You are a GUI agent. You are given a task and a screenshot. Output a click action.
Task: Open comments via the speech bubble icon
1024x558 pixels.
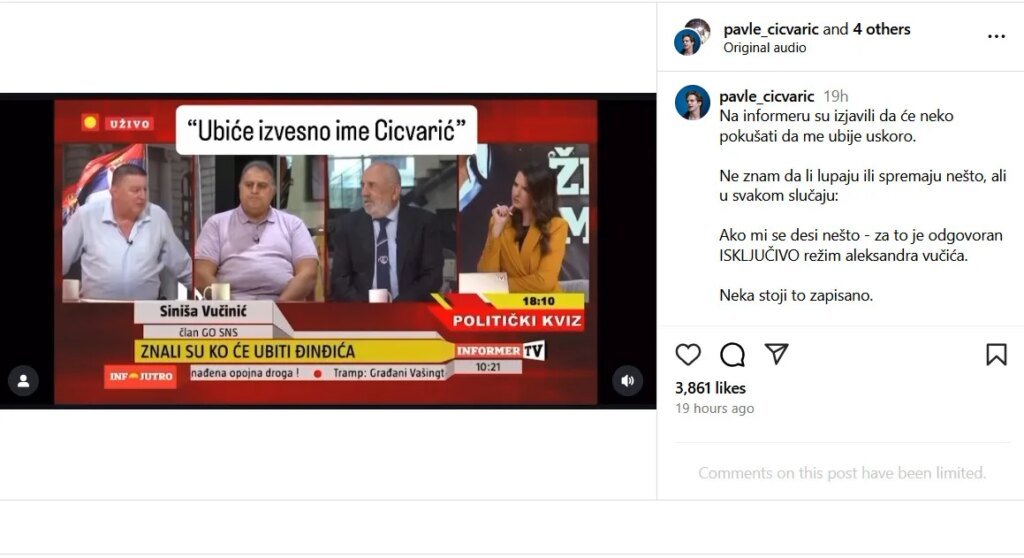click(x=732, y=355)
